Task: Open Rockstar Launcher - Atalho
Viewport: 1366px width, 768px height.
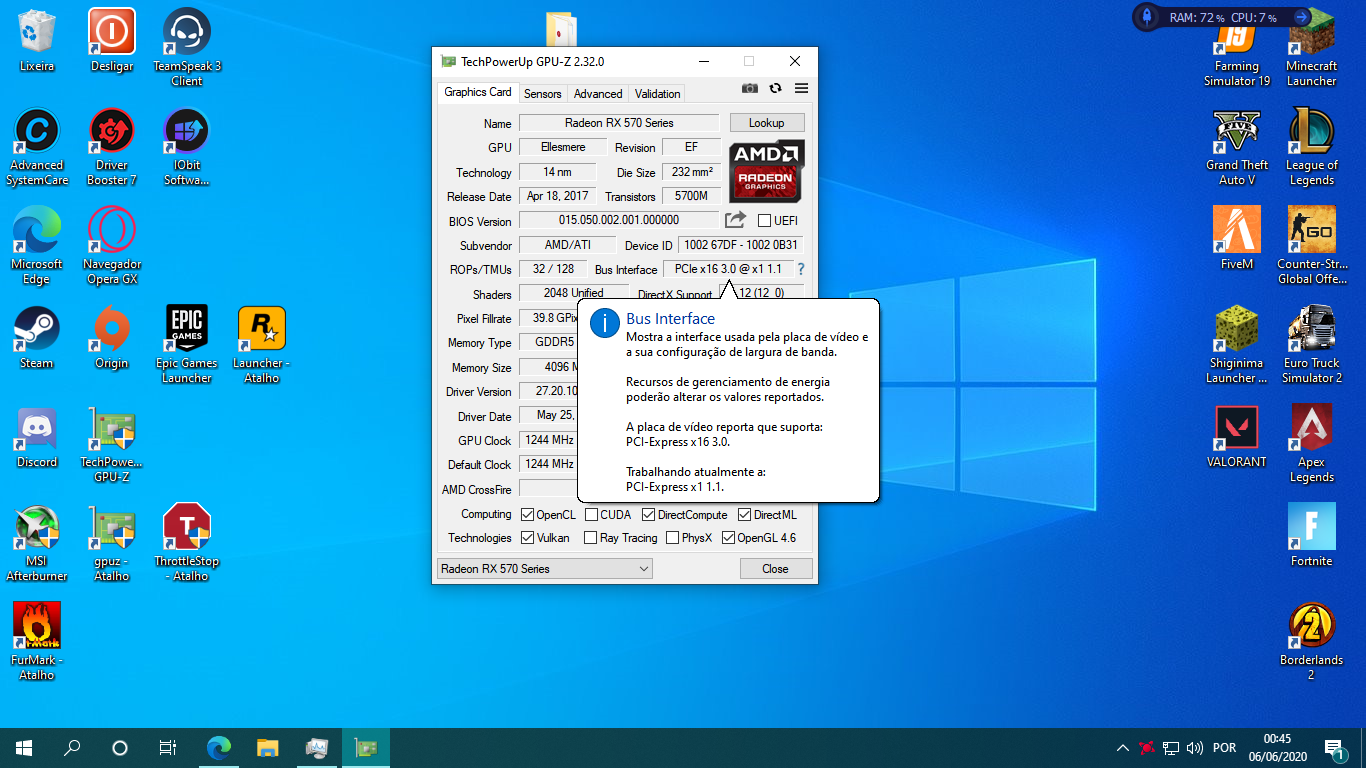Action: point(262,345)
